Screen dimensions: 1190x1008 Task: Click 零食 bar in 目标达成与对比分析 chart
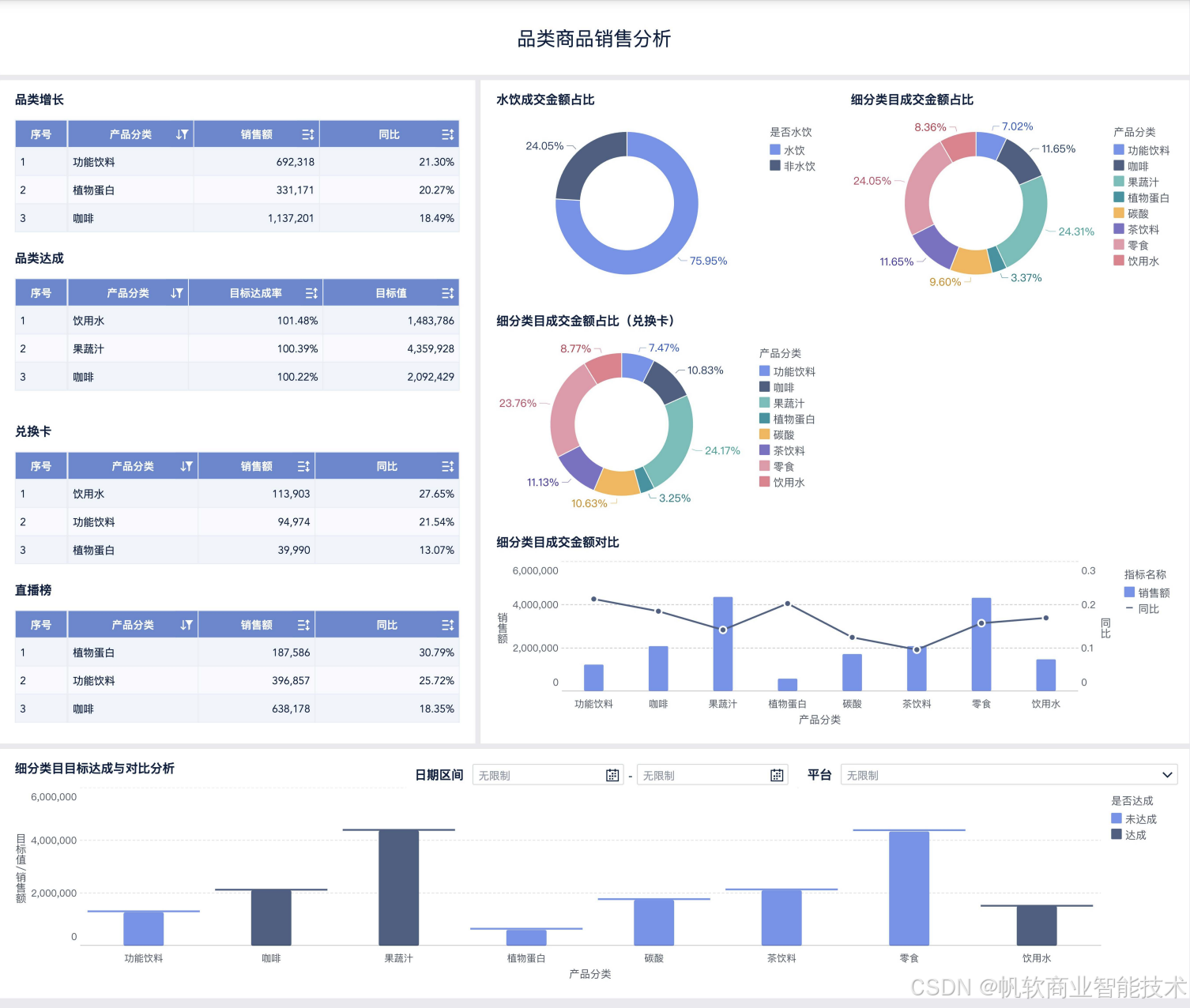coord(909,889)
